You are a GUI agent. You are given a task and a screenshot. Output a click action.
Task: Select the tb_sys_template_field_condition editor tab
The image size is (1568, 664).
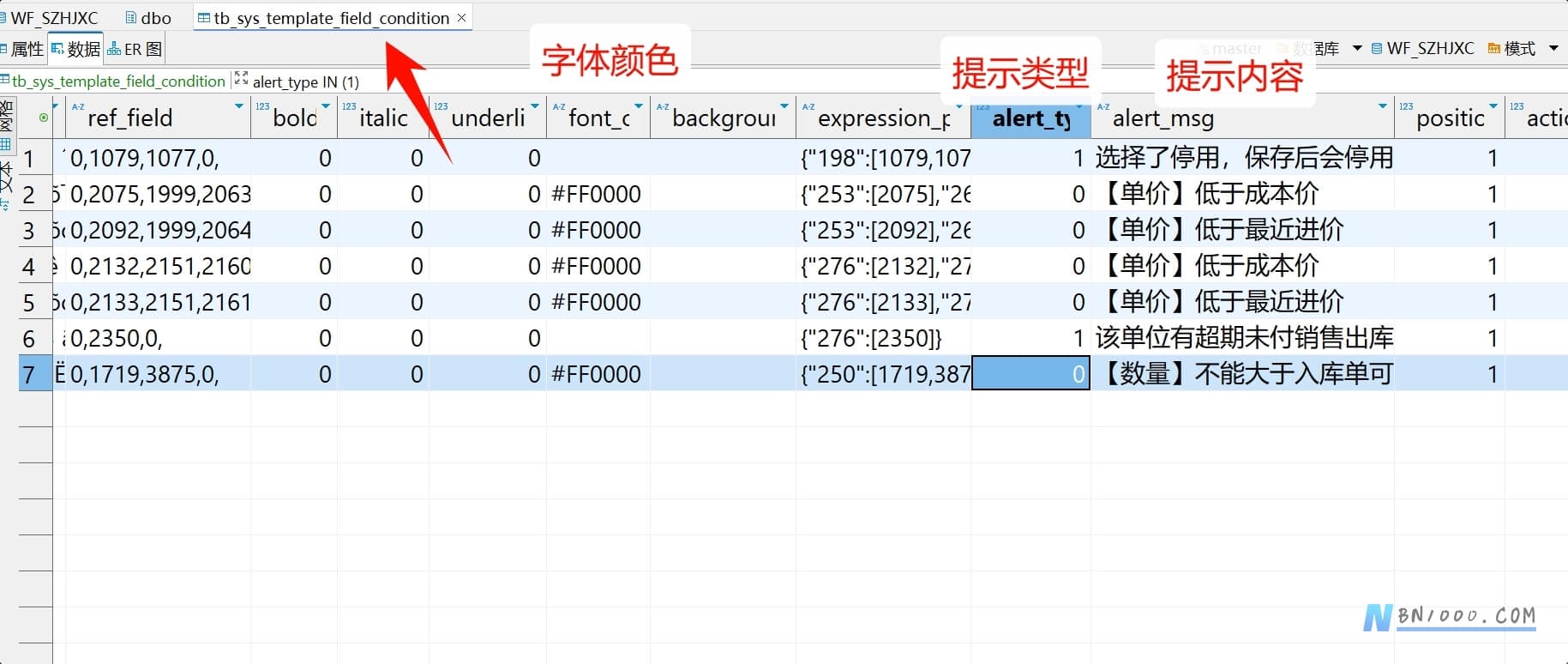coord(331,18)
